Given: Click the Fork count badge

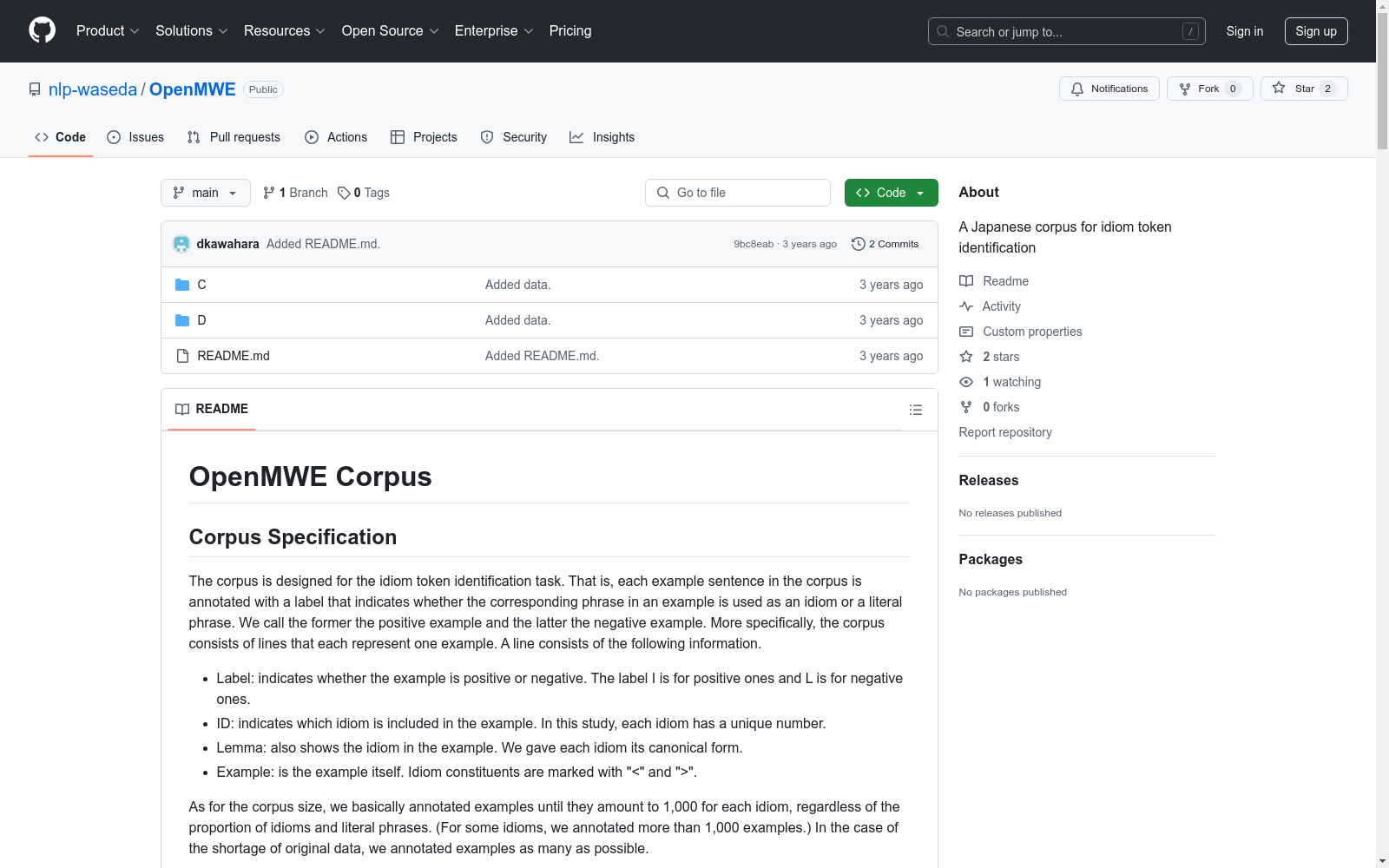Looking at the screenshot, I should (x=1233, y=89).
